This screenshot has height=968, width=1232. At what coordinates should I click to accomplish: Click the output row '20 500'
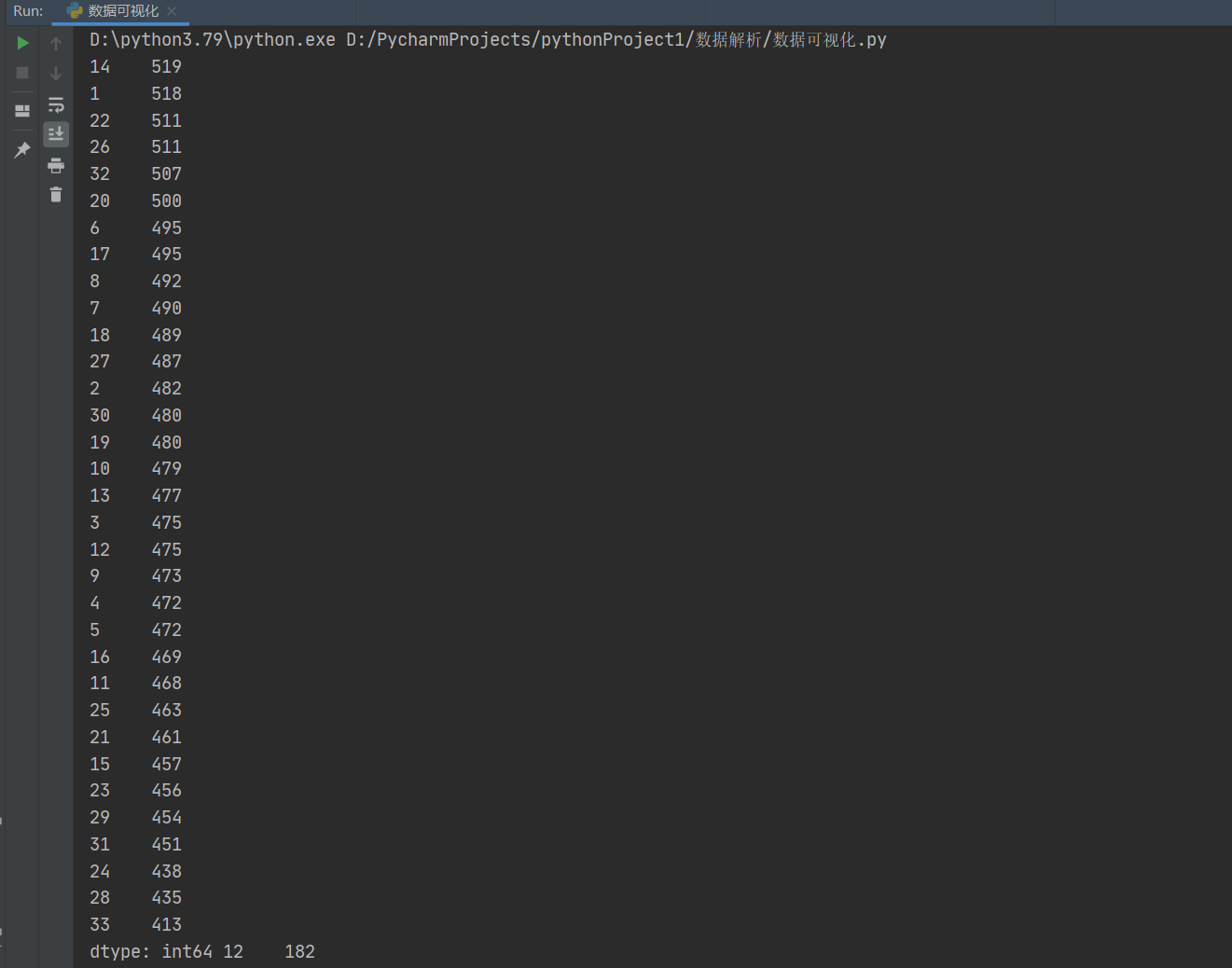point(136,201)
